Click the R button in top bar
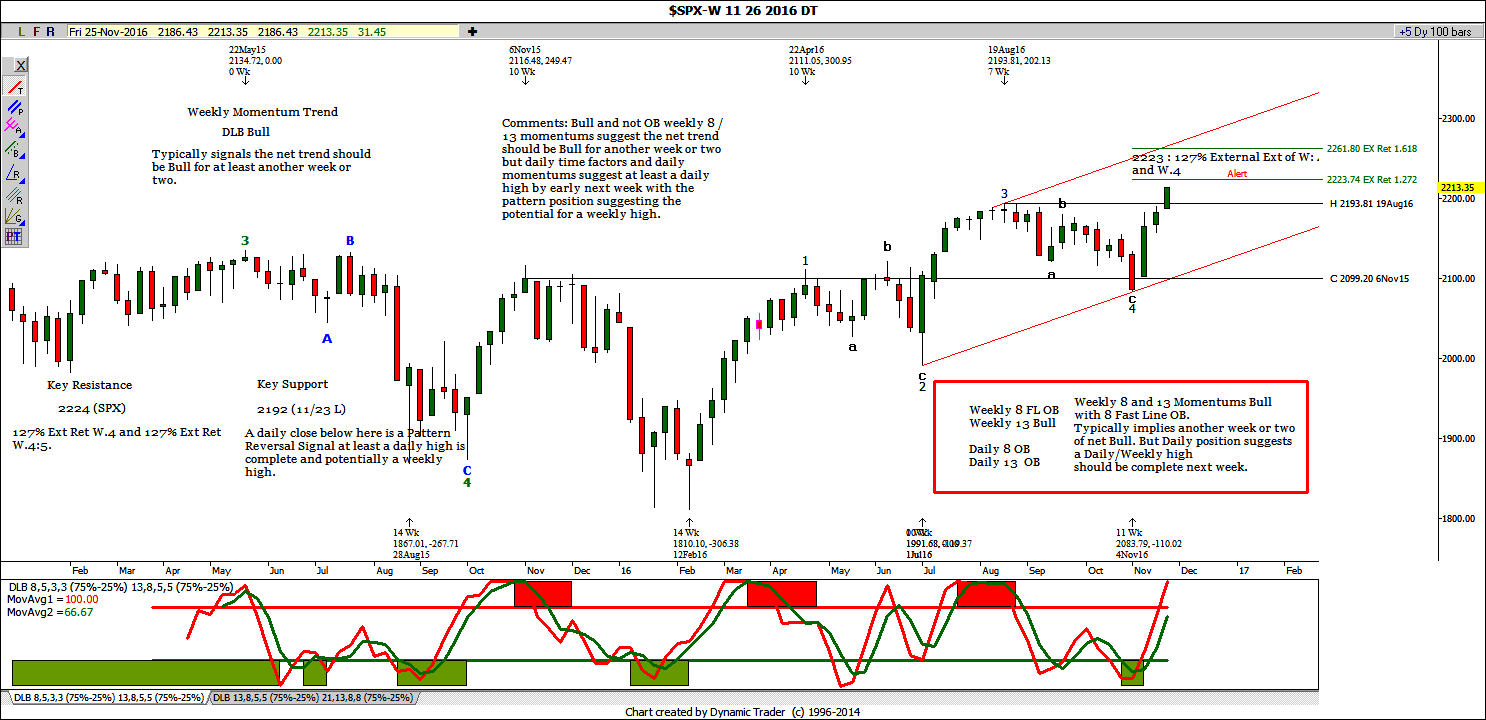1486x720 pixels. 51,32
